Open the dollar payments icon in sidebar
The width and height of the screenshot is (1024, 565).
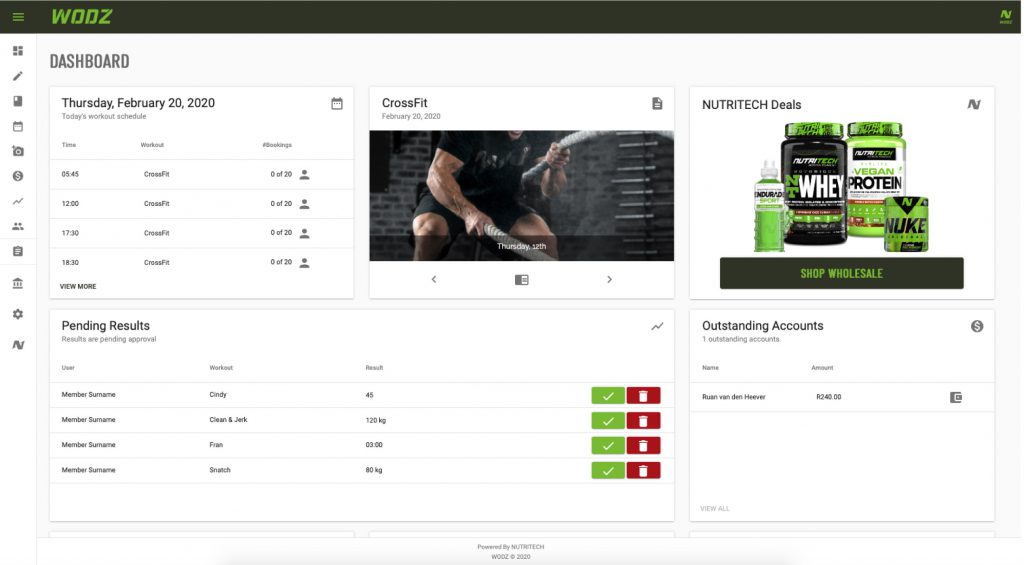tap(18, 176)
